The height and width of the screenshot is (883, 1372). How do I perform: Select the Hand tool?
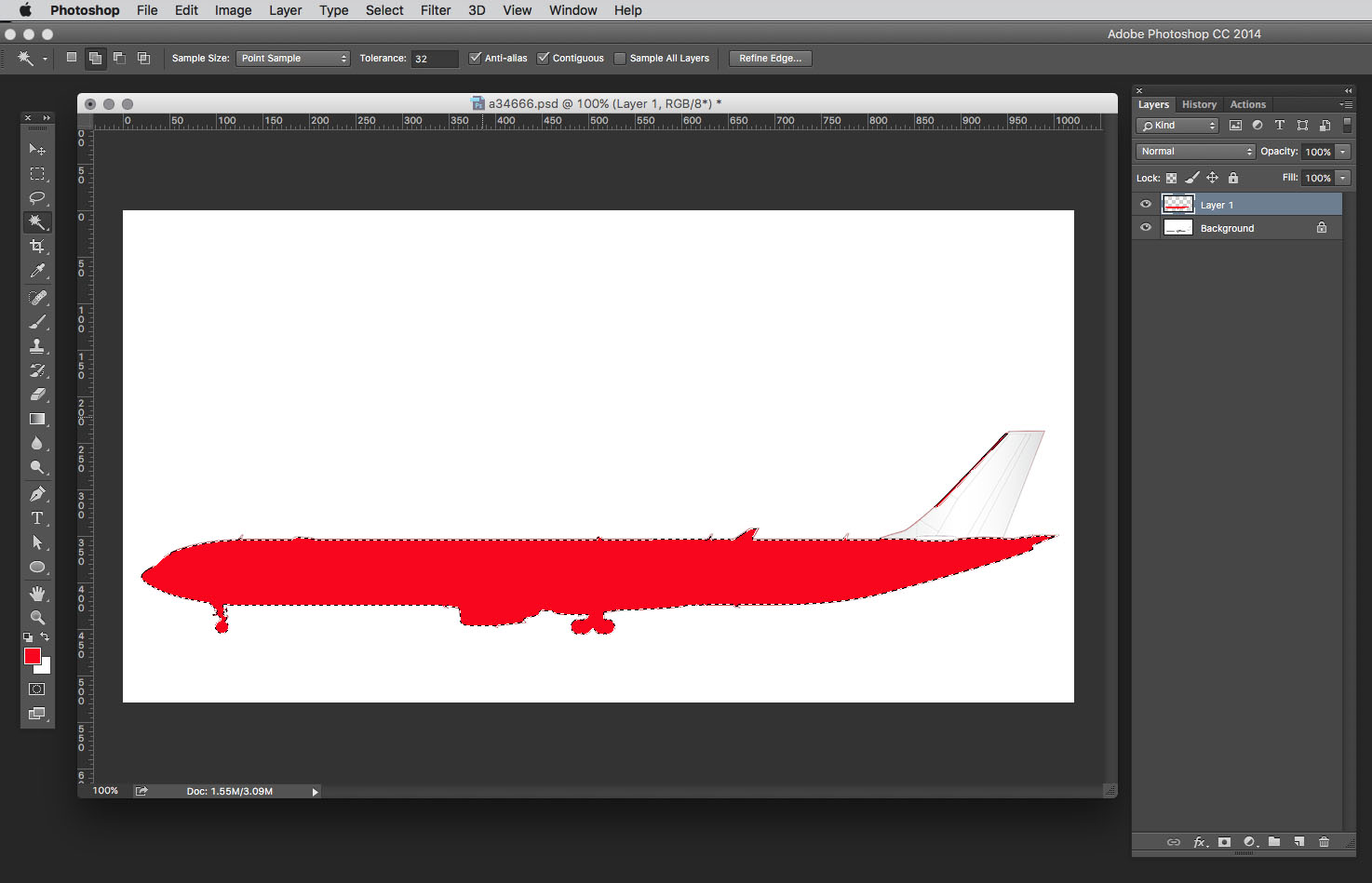tap(37, 593)
